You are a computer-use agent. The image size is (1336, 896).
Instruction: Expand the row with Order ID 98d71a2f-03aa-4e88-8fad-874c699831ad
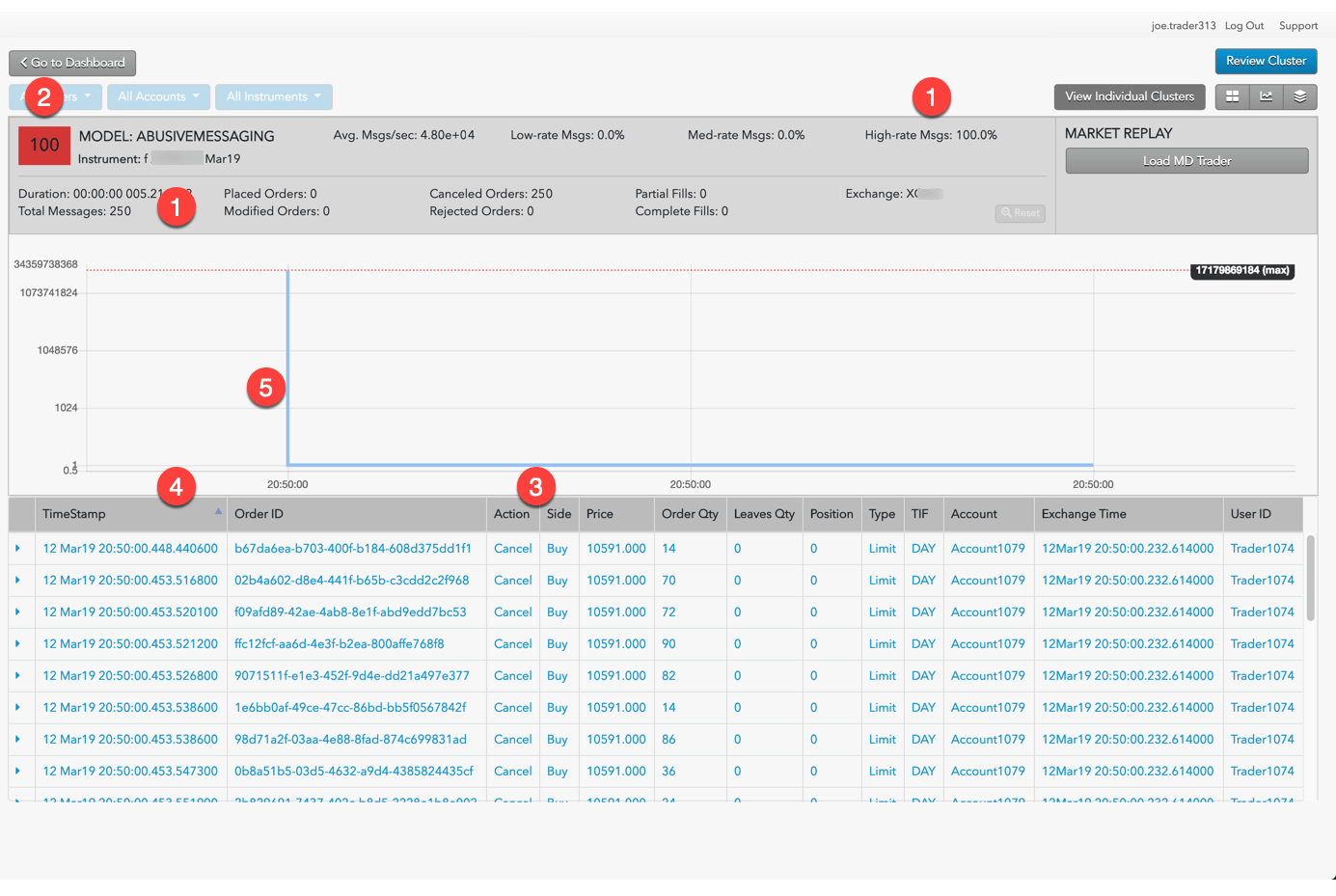(17, 739)
